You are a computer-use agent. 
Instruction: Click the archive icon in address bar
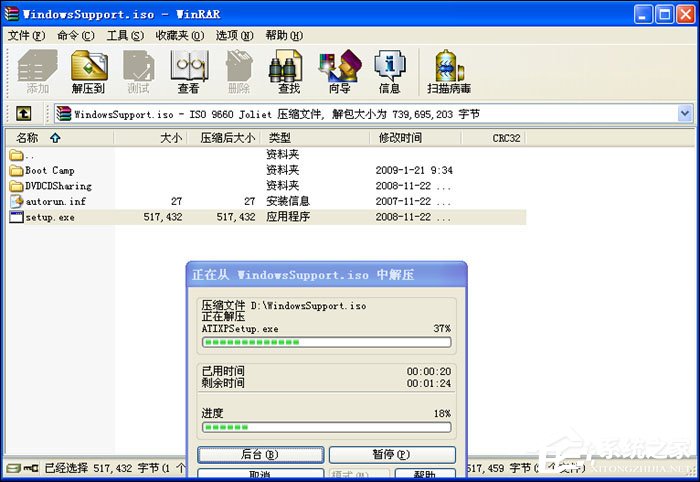(64, 114)
